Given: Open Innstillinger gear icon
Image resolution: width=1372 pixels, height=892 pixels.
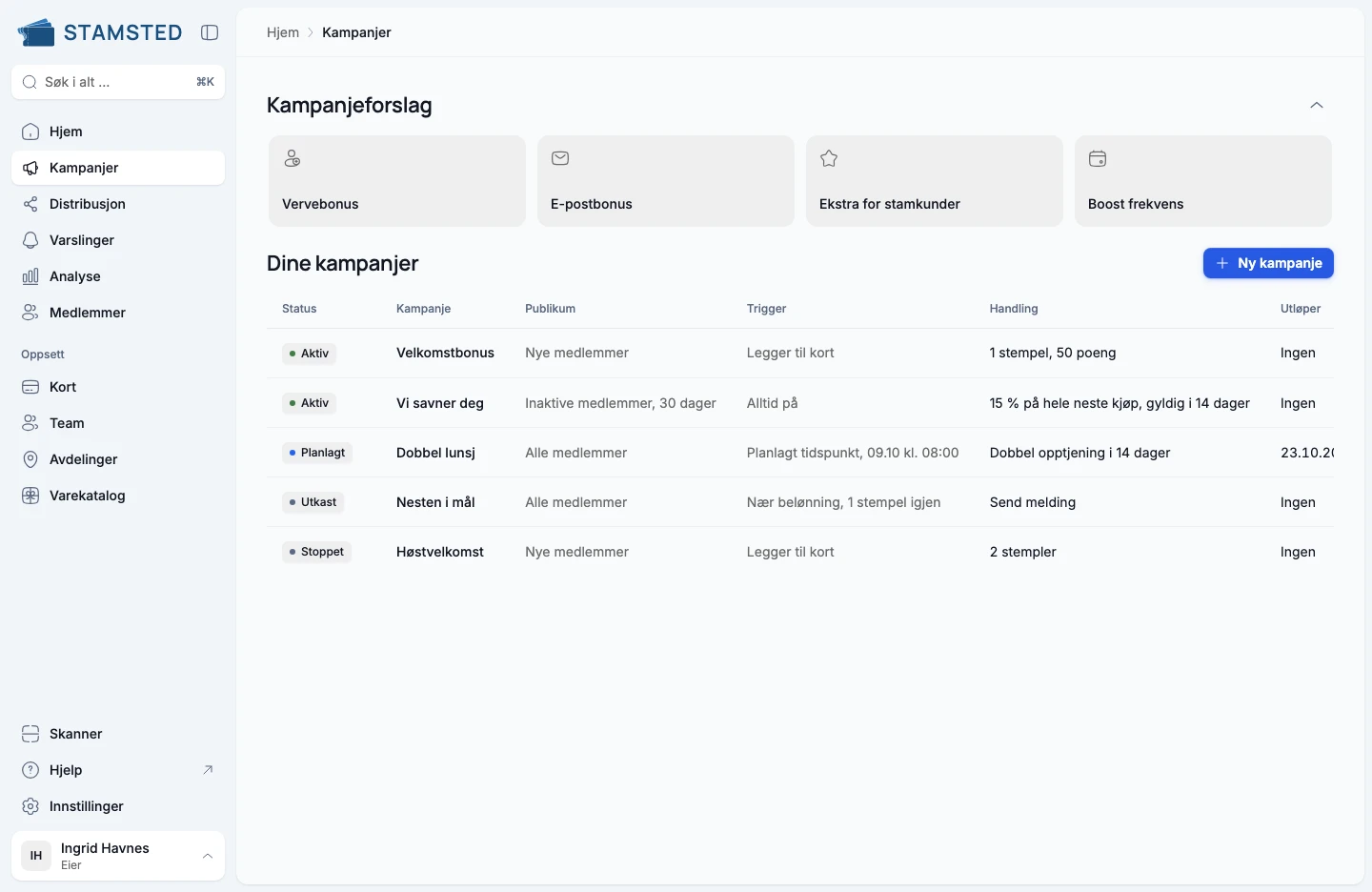Looking at the screenshot, I should [30, 806].
